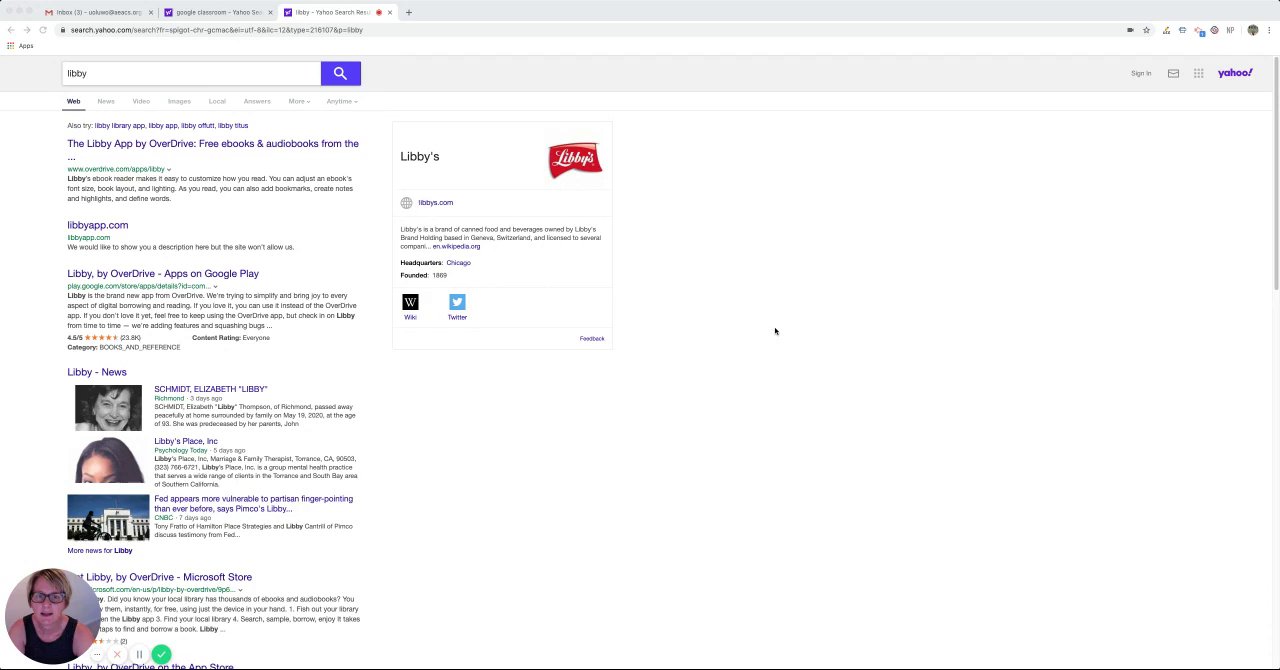Select the Local search tab
This screenshot has height=670, width=1280.
[x=217, y=101]
